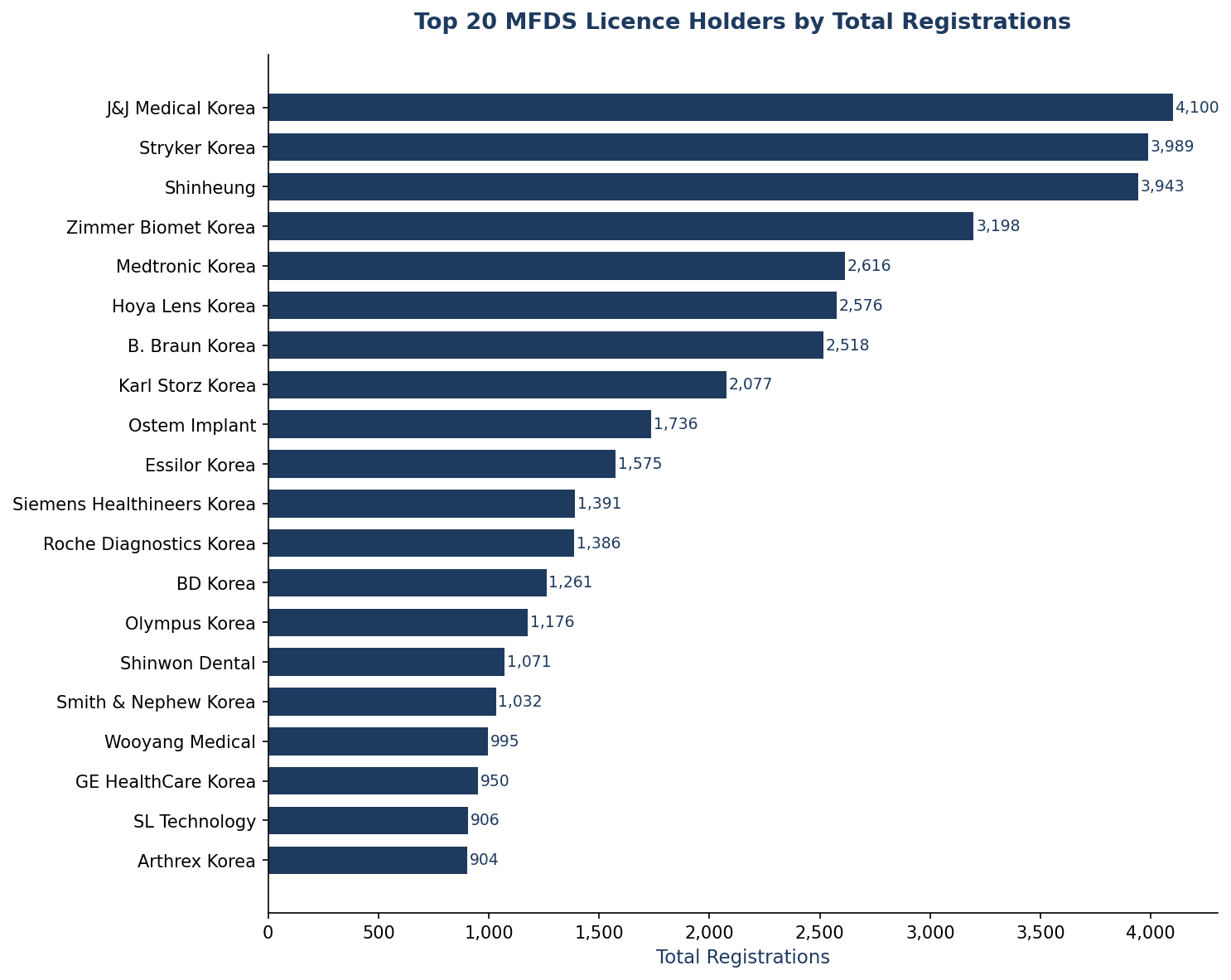Click the 'GE HealthCare Korea' label

(166, 782)
